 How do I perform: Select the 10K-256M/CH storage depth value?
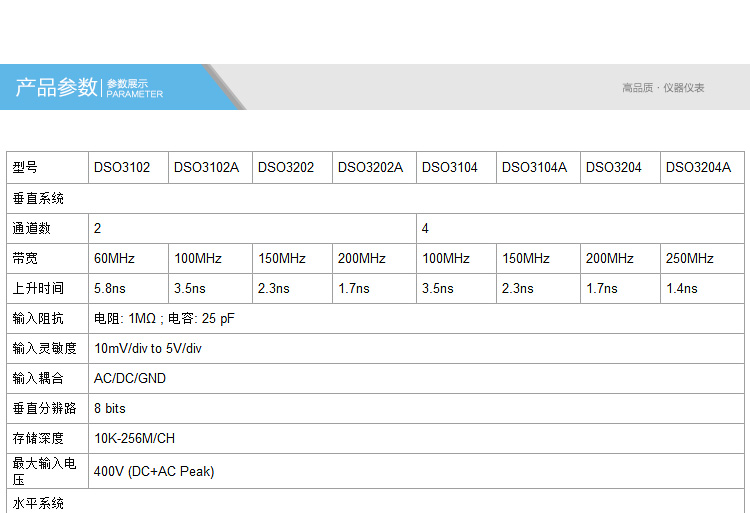(135, 439)
